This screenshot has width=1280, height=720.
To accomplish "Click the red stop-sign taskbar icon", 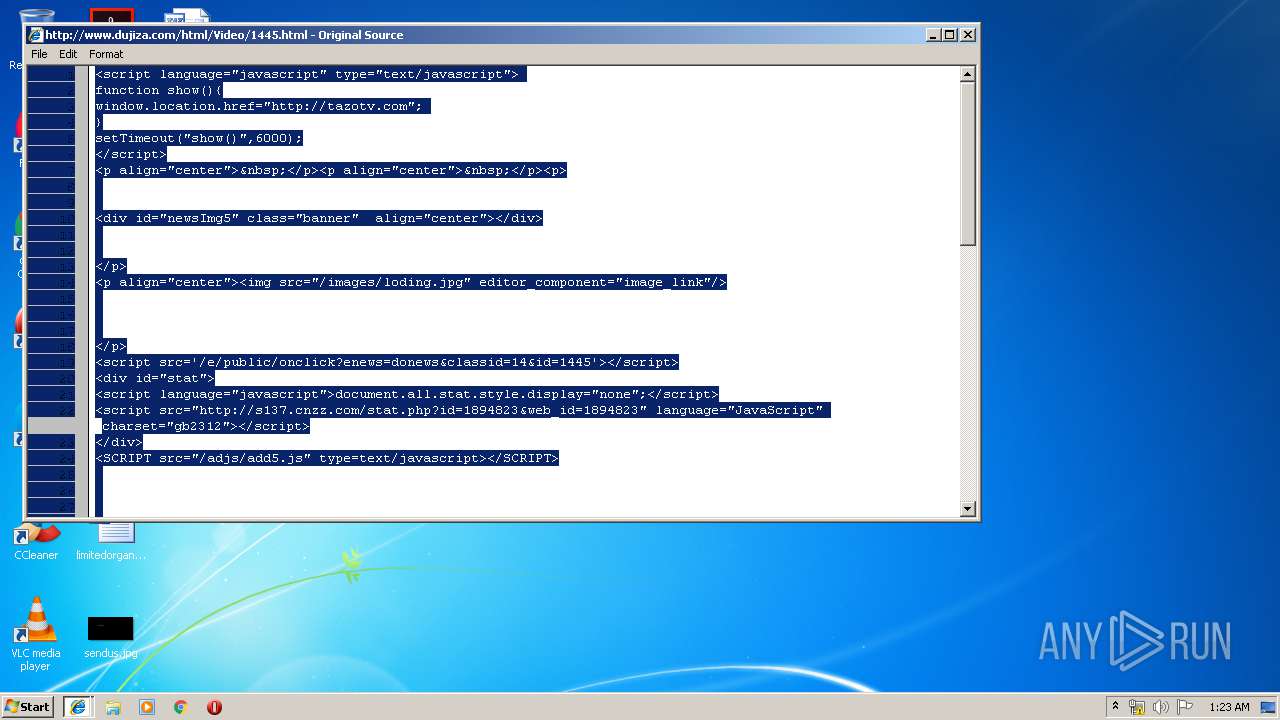I will (x=214, y=706).
